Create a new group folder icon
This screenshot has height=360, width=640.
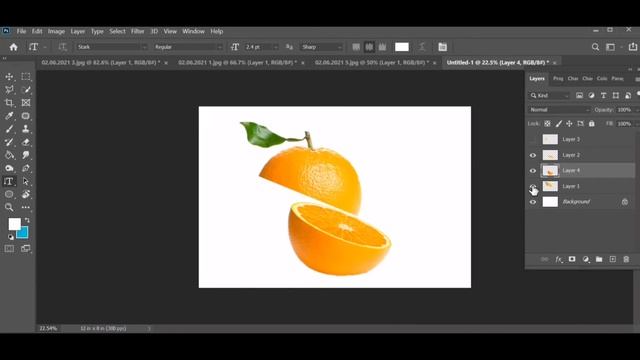[x=599, y=259]
